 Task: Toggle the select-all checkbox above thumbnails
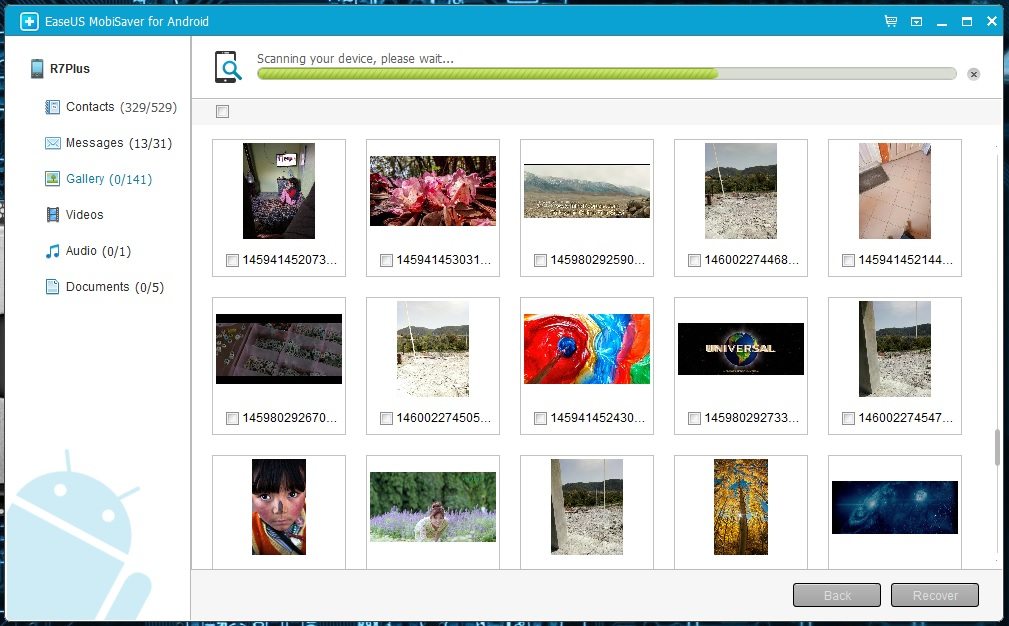[x=222, y=111]
